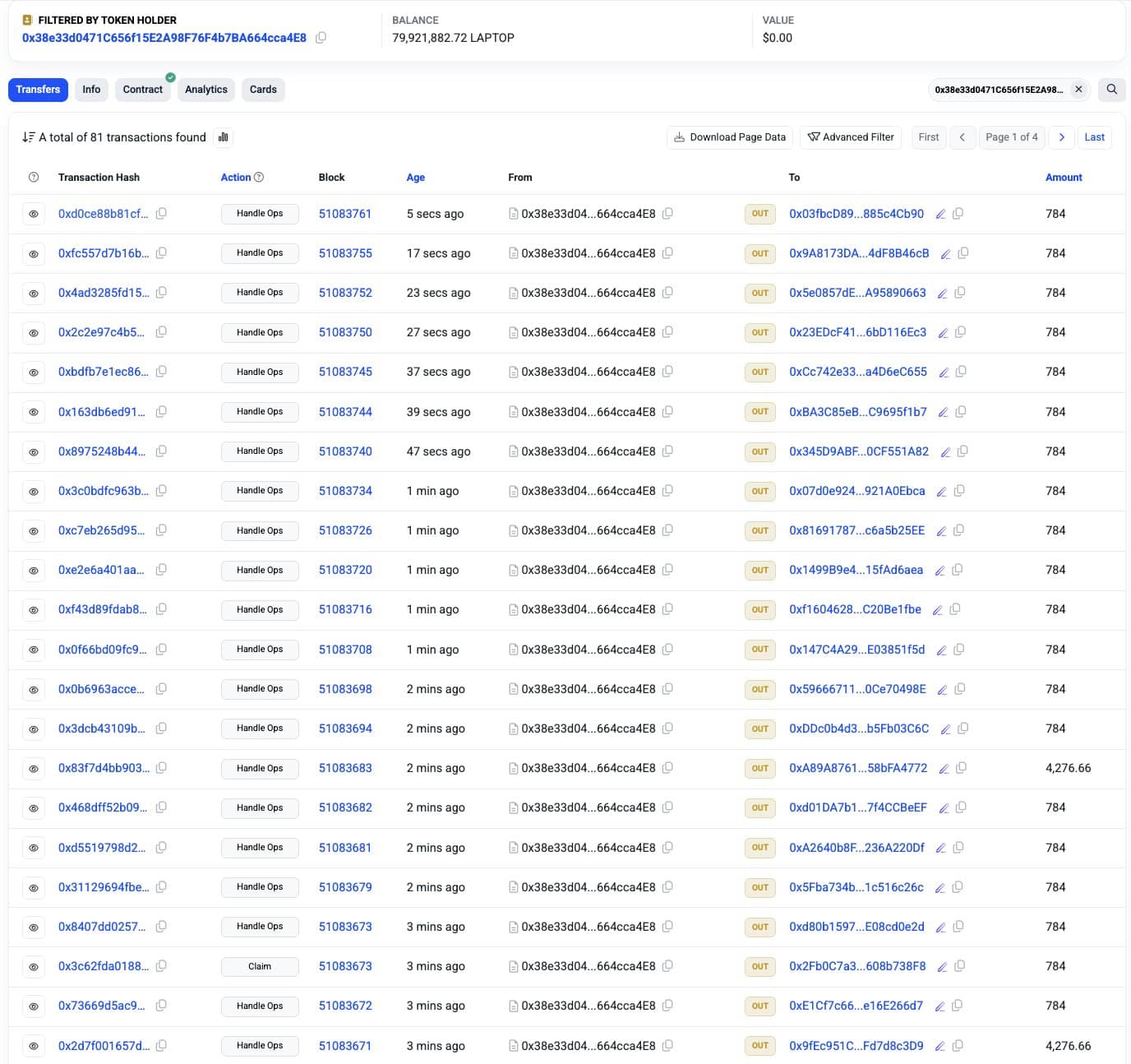Viewport: 1131px width, 1064px height.
Task: Open the Contract tab
Action: (143, 90)
